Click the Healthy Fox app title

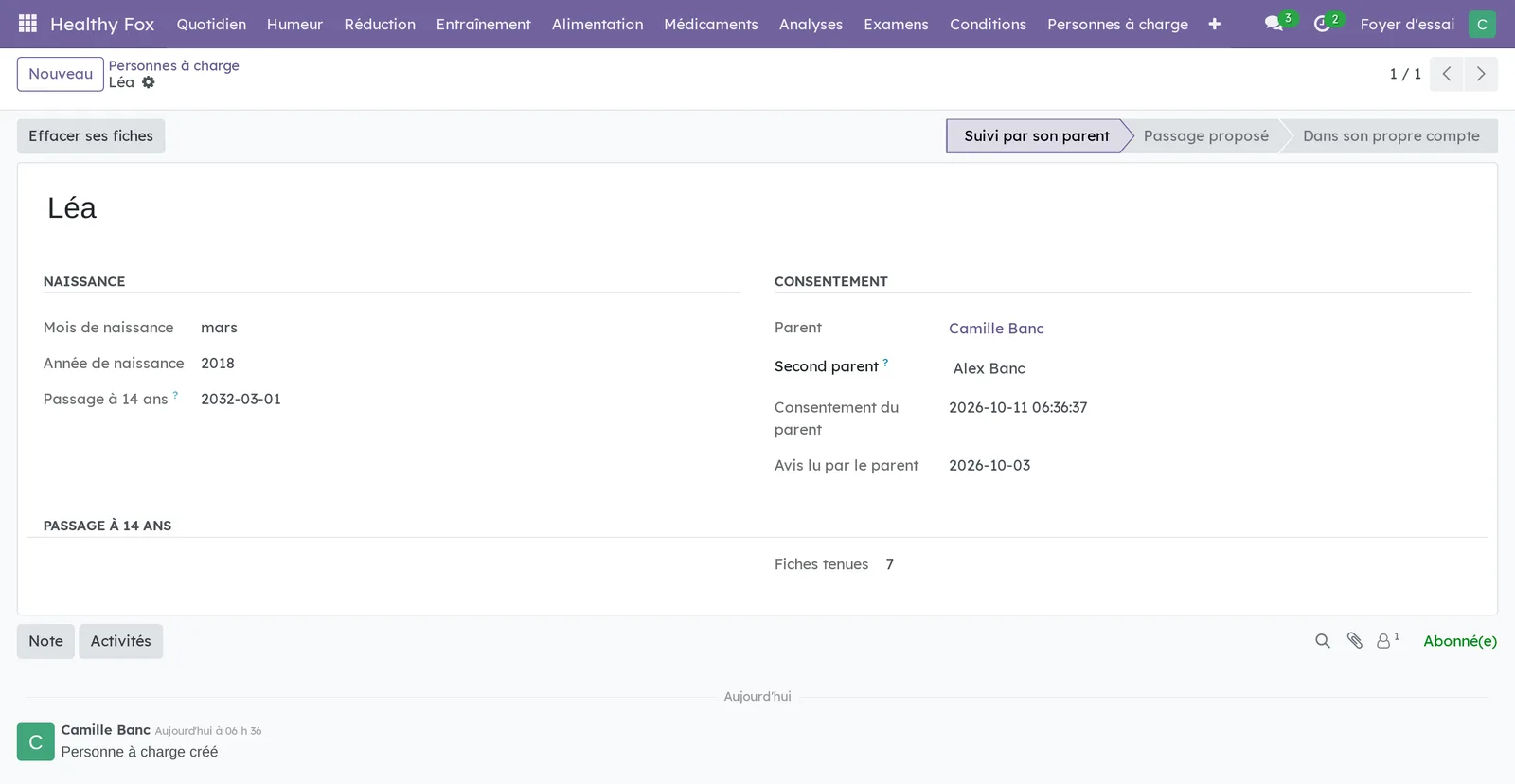pos(102,24)
